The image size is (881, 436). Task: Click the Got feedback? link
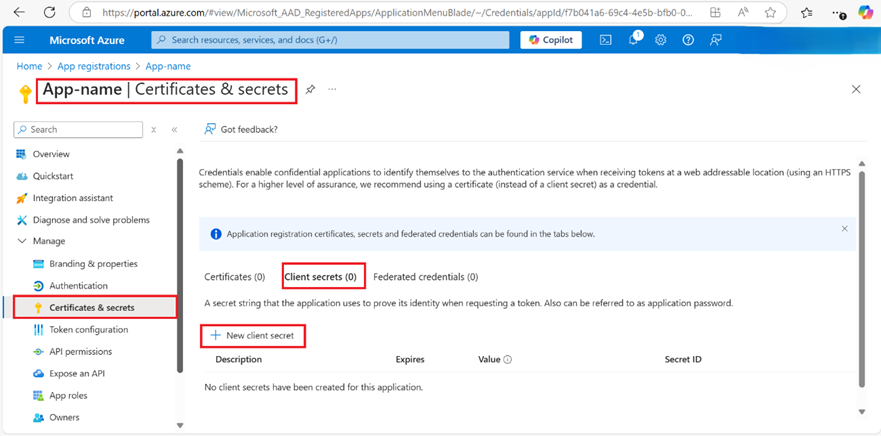241,129
